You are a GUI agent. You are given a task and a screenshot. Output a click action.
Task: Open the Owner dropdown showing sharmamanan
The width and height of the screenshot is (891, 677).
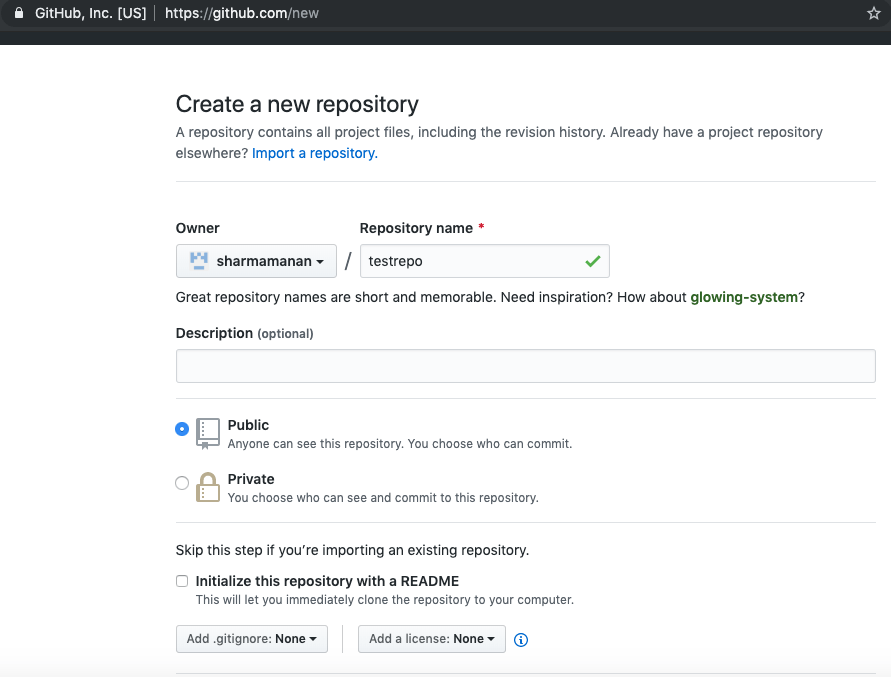point(256,261)
